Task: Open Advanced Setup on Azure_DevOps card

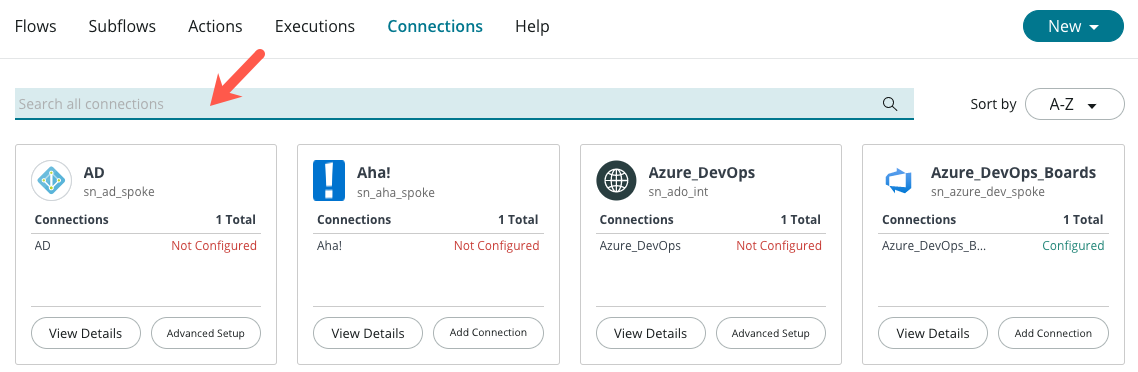Action: [771, 334]
